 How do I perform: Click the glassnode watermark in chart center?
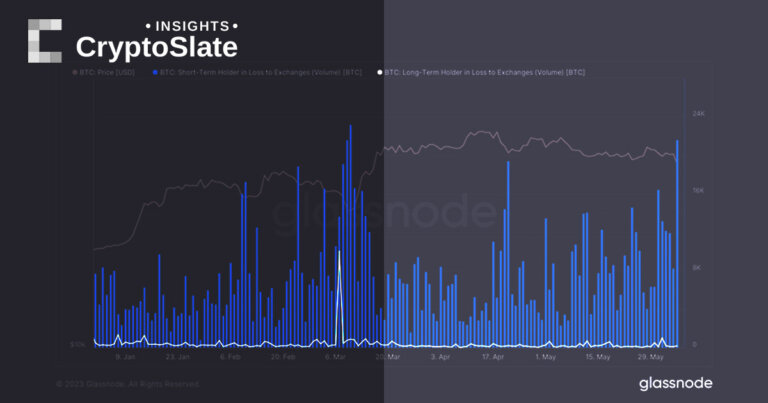tap(384, 212)
